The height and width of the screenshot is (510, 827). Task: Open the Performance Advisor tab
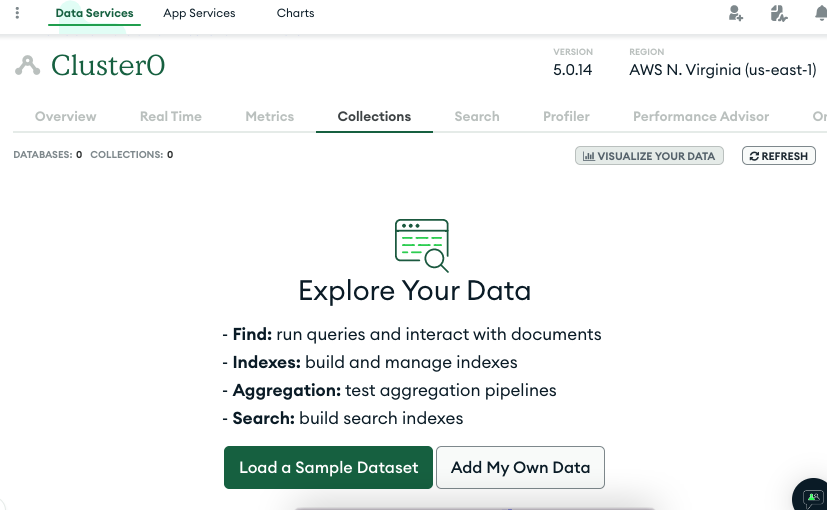click(x=701, y=117)
